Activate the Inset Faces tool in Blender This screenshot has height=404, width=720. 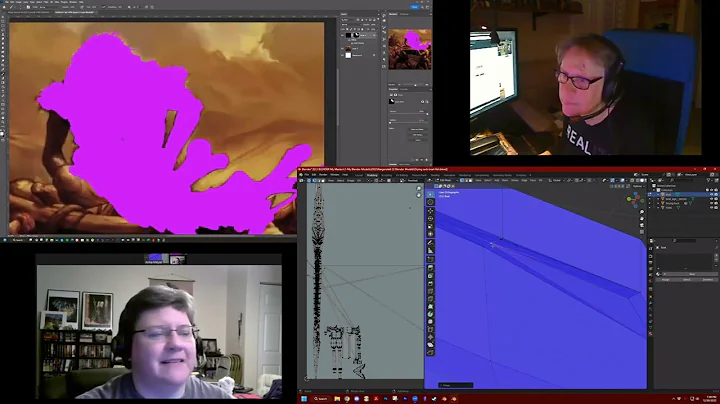coord(430,276)
